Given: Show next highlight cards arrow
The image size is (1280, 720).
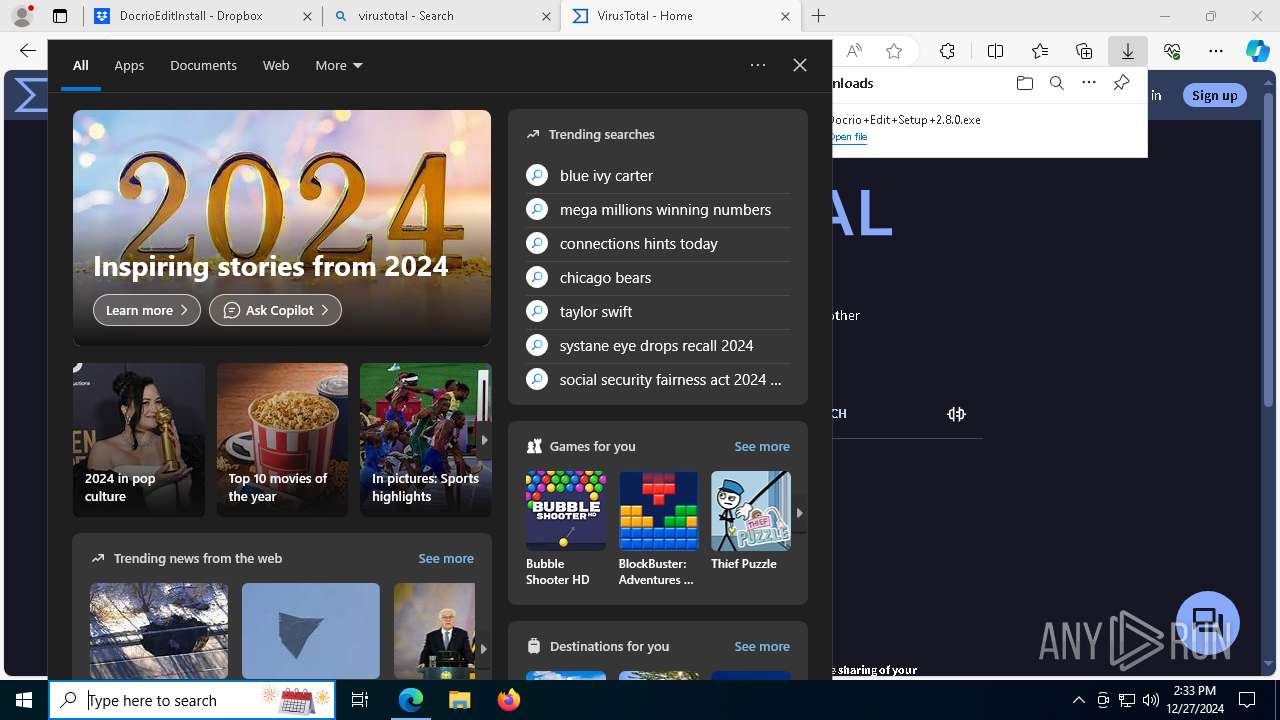Looking at the screenshot, I should coord(484,440).
